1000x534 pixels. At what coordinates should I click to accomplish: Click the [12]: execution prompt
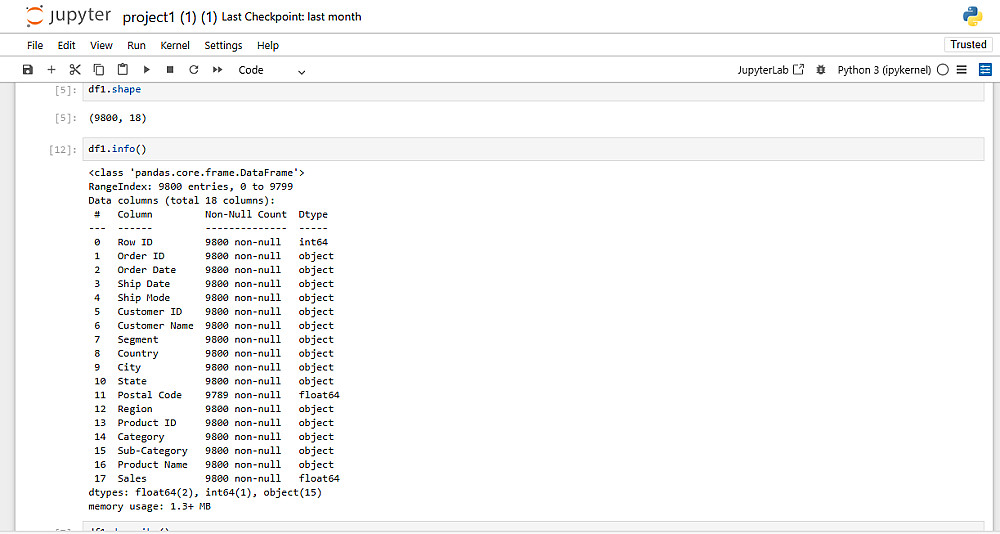(62, 149)
